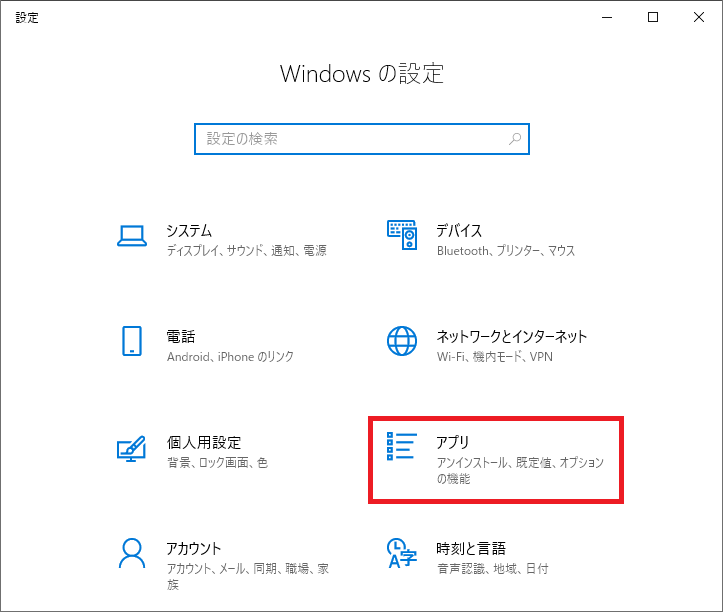Viewport: 723px width, 612px height.
Task: Close the 設定 window
Action: [x=699, y=18]
